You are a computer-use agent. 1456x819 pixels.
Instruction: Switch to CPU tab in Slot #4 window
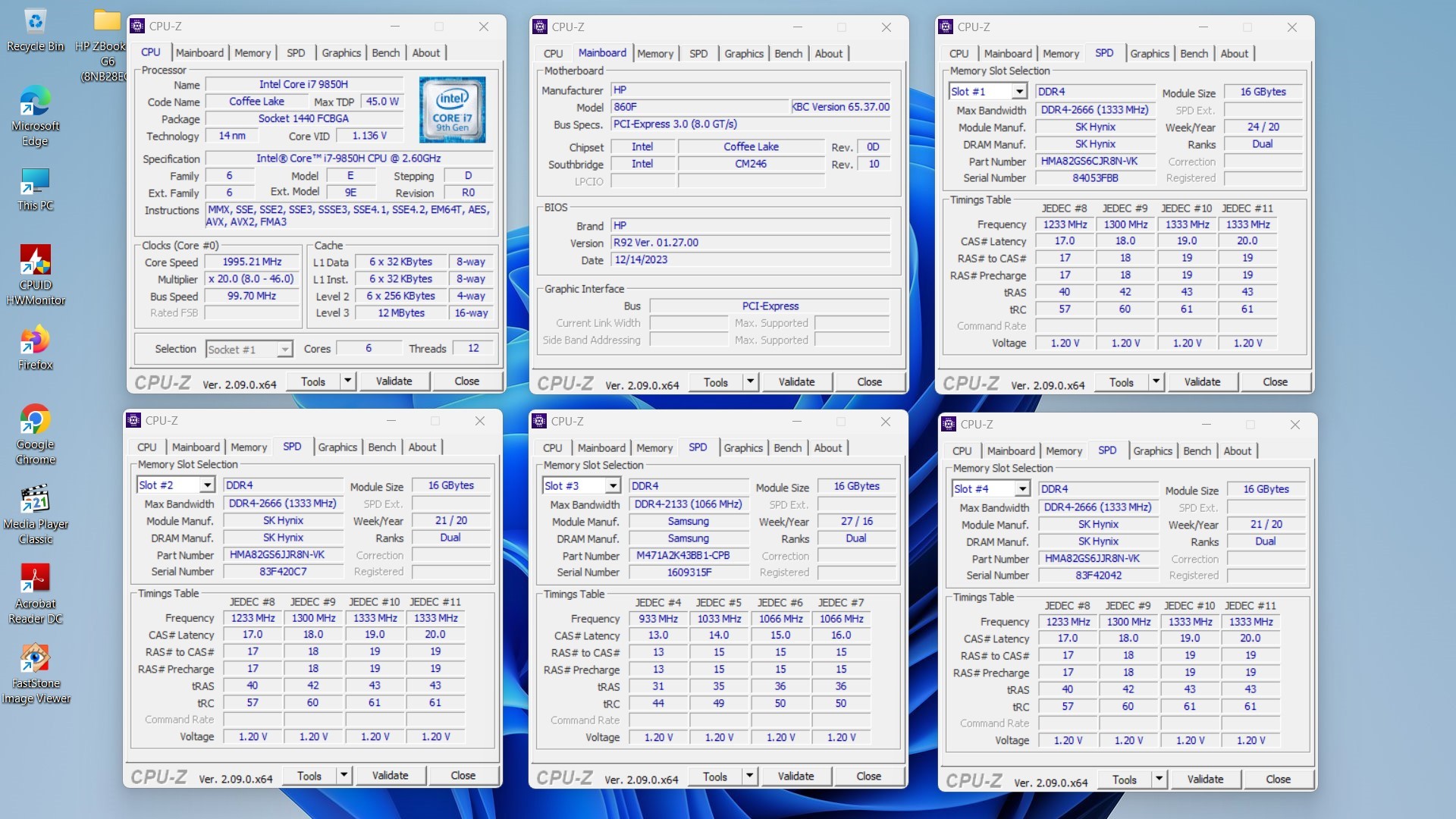tap(962, 451)
